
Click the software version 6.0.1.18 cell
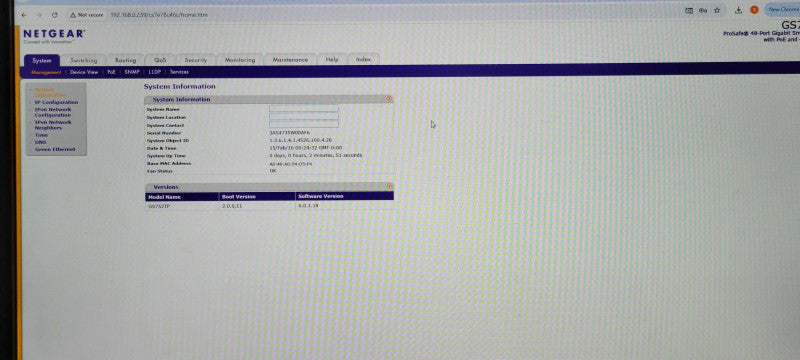tap(308, 205)
